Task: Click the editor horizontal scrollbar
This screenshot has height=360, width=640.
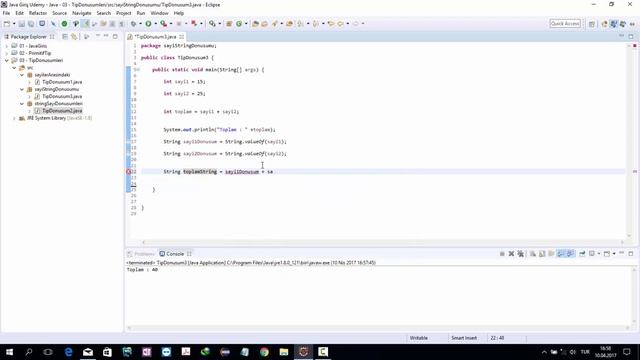Action: [x=383, y=242]
